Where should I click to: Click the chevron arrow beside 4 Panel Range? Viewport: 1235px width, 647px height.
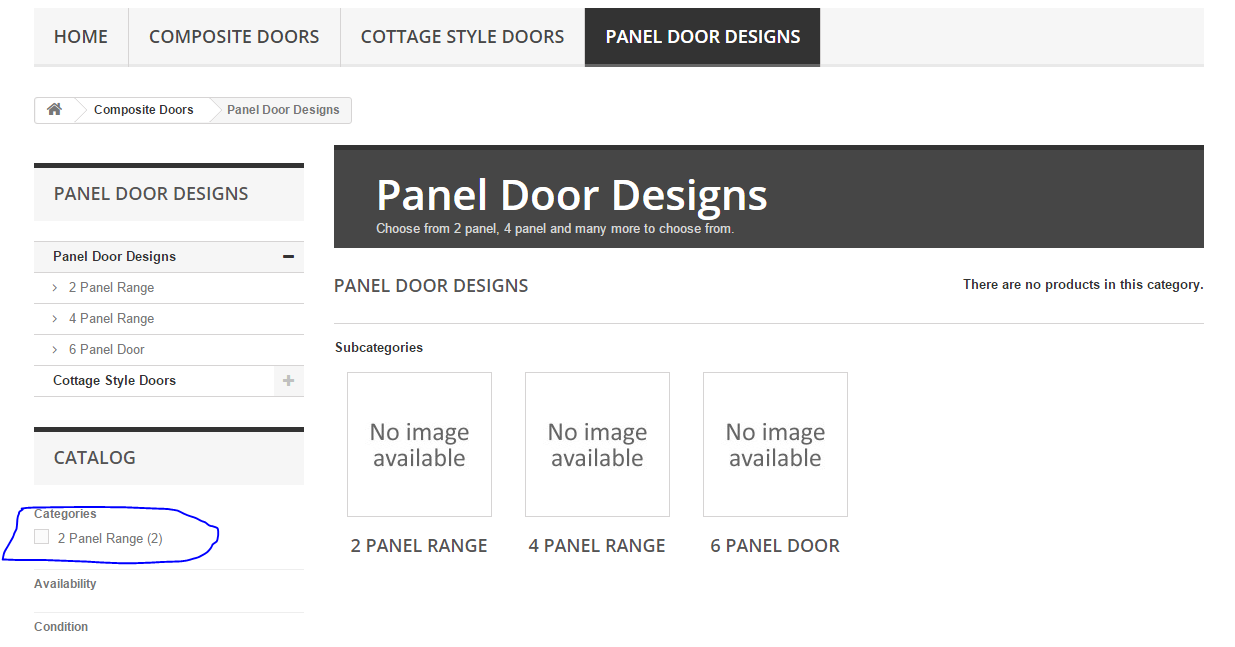tap(55, 318)
